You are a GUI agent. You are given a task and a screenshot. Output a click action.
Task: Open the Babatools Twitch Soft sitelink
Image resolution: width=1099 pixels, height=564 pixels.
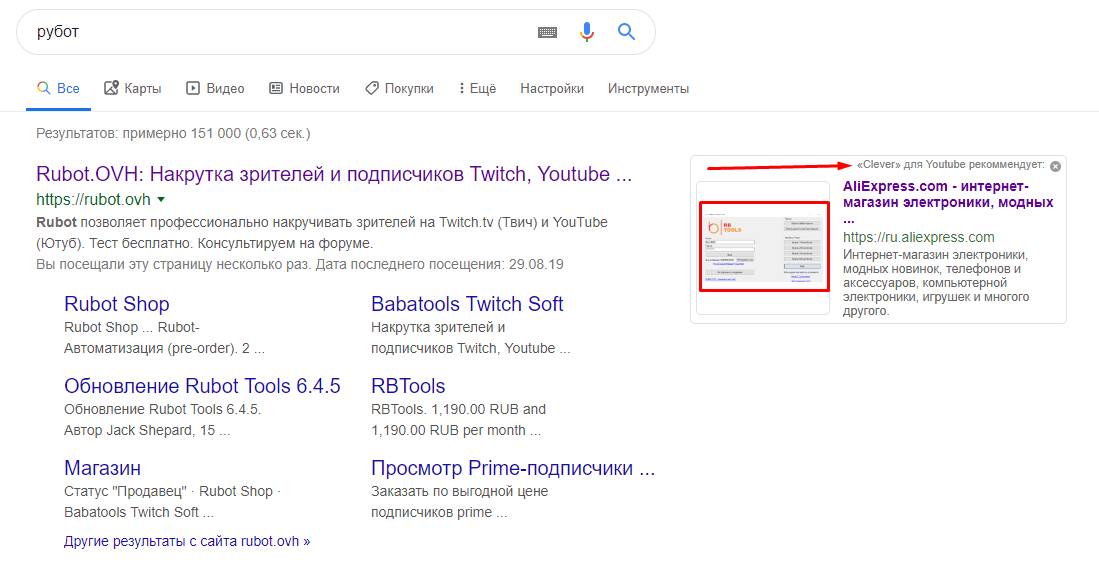coord(467,304)
